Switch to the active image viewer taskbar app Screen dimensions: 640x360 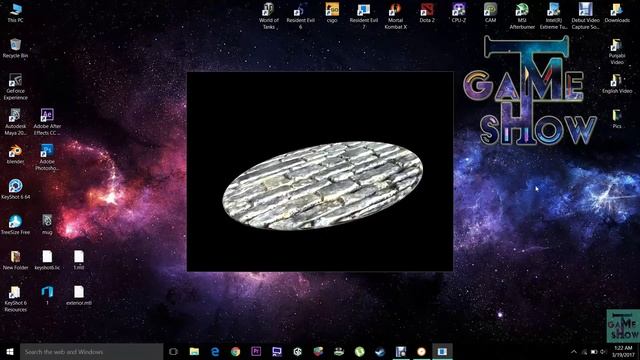(442, 351)
